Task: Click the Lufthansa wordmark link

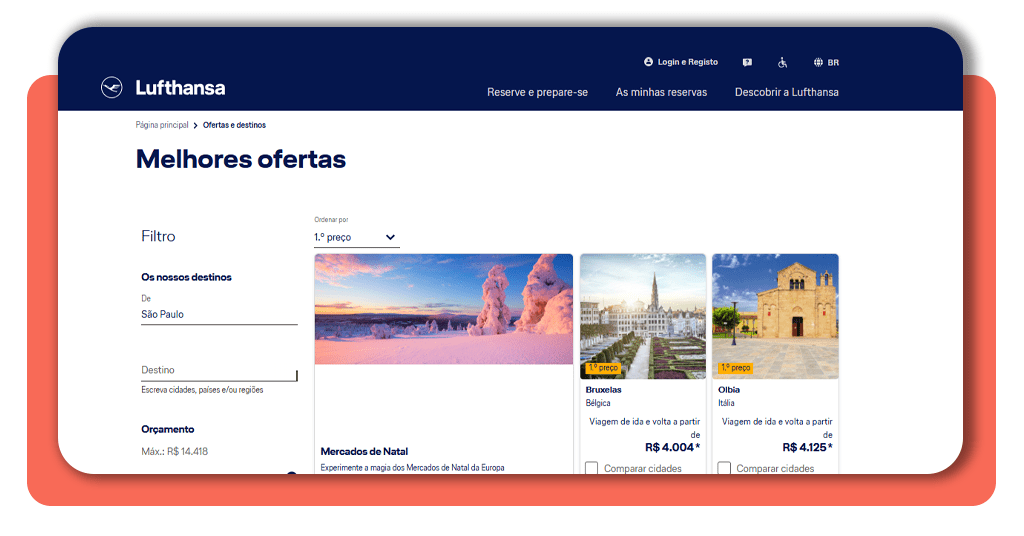Action: [180, 87]
